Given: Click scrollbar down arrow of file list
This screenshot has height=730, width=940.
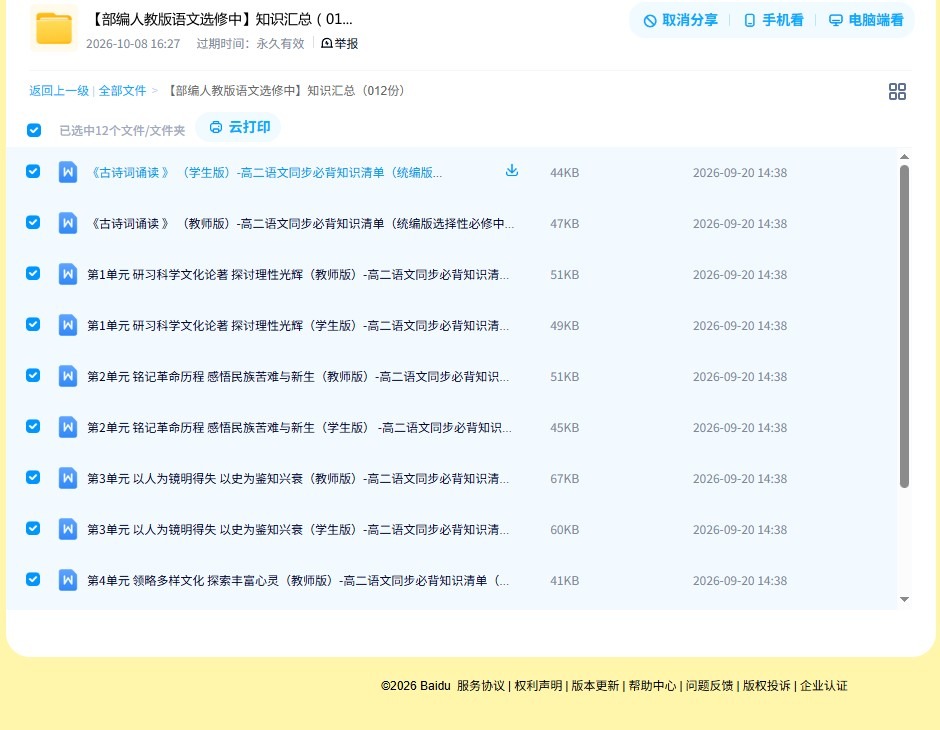Looking at the screenshot, I should [904, 599].
